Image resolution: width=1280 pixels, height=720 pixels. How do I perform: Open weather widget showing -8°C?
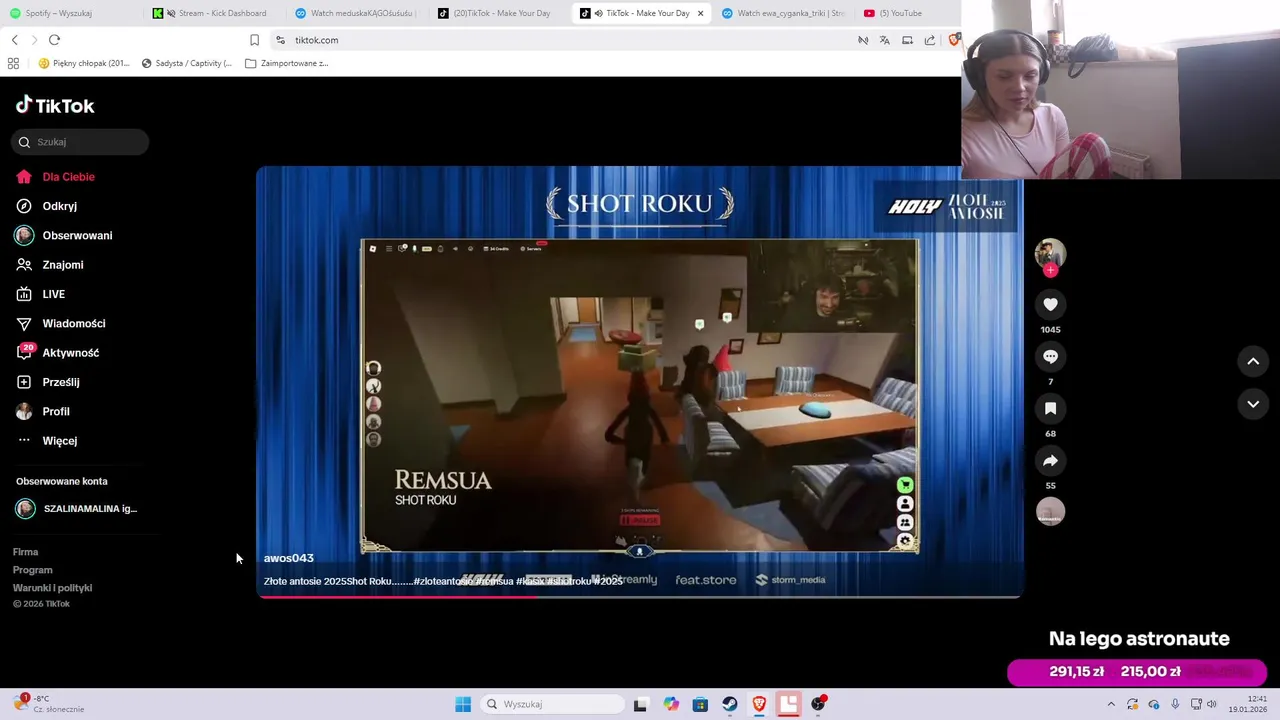tap(48, 704)
